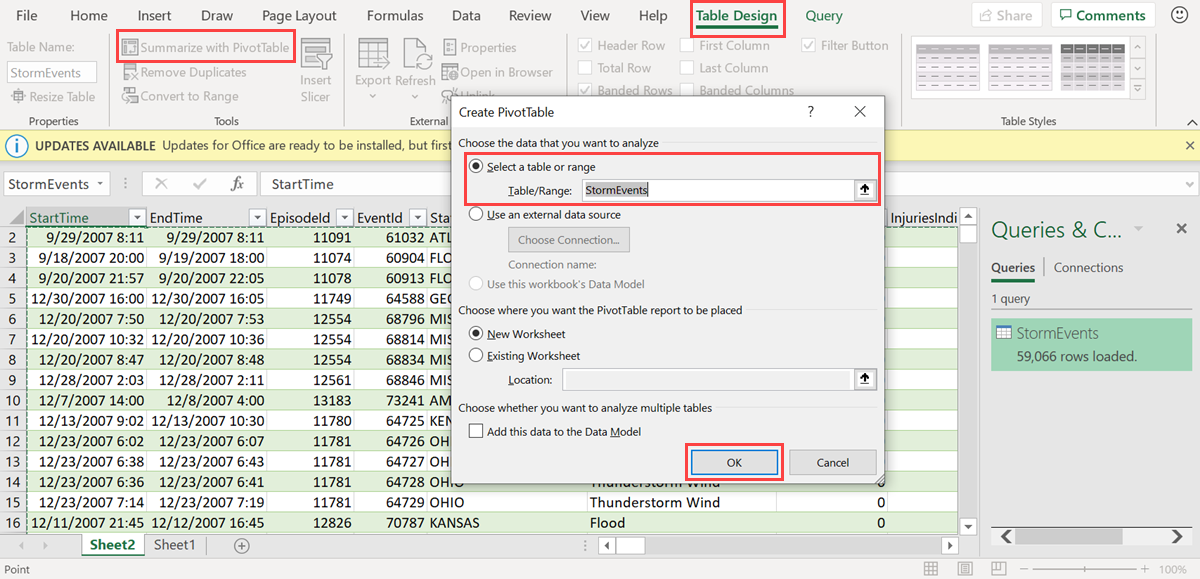Enable the Total Row checkbox

click(584, 67)
